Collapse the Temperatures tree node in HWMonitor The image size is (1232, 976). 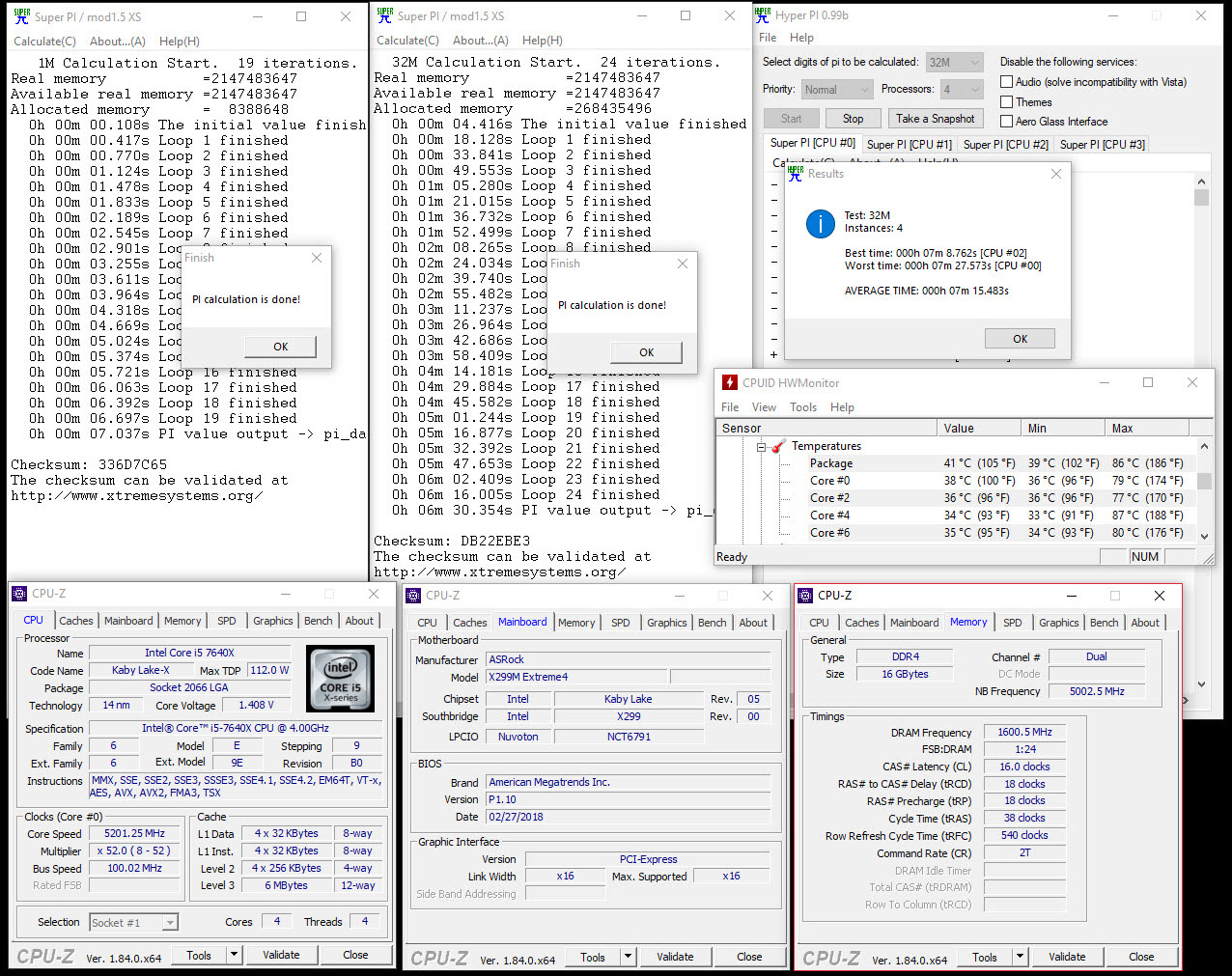pyautogui.click(x=761, y=447)
